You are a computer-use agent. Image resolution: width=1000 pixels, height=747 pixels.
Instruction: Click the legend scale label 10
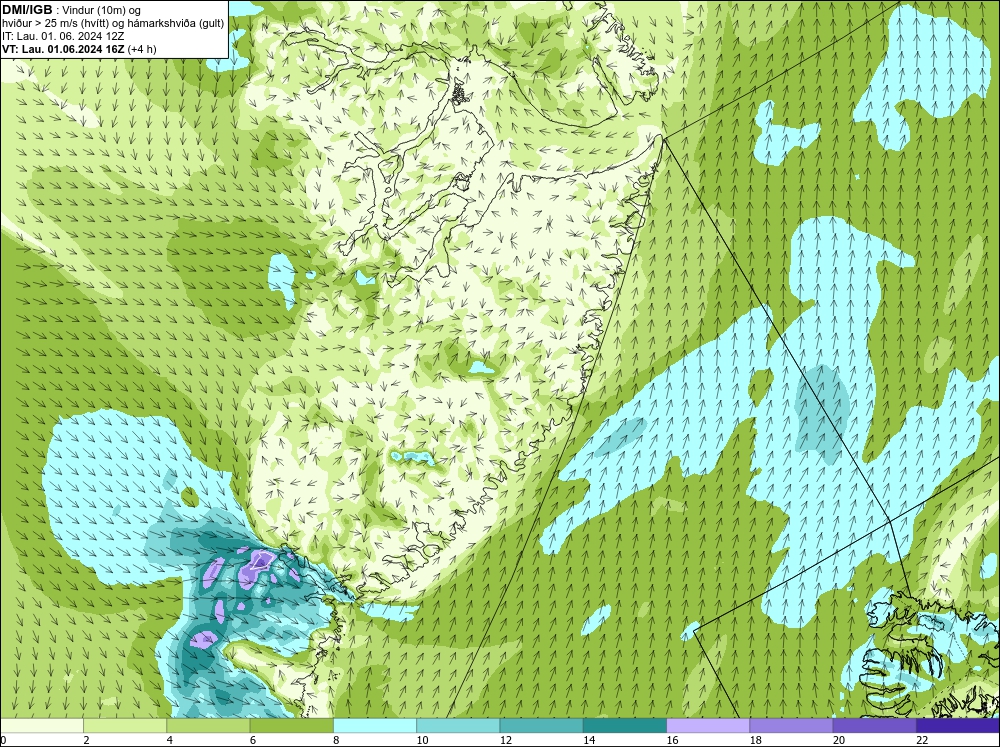[422, 740]
